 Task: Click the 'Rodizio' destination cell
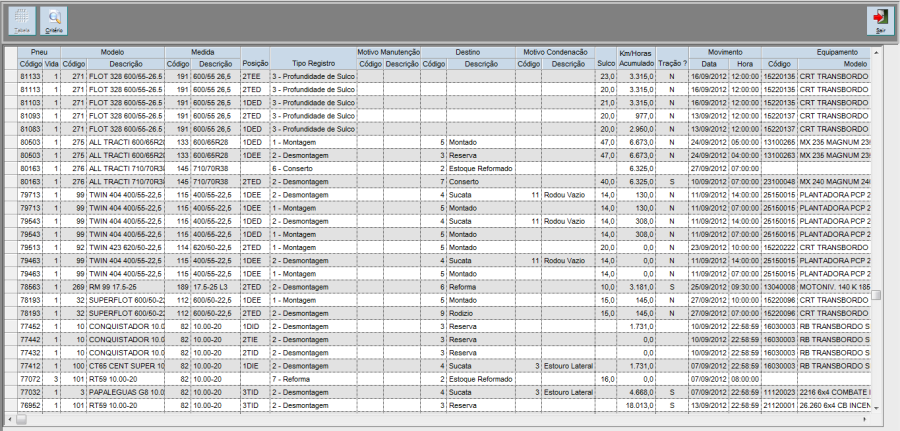[x=481, y=314]
